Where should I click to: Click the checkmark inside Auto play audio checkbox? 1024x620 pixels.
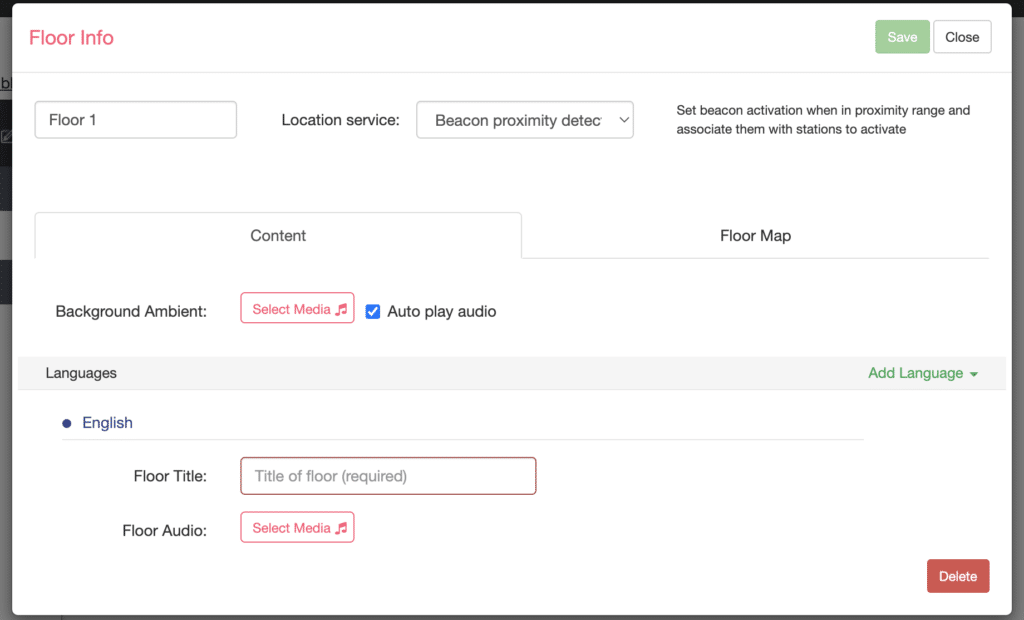coord(372,311)
